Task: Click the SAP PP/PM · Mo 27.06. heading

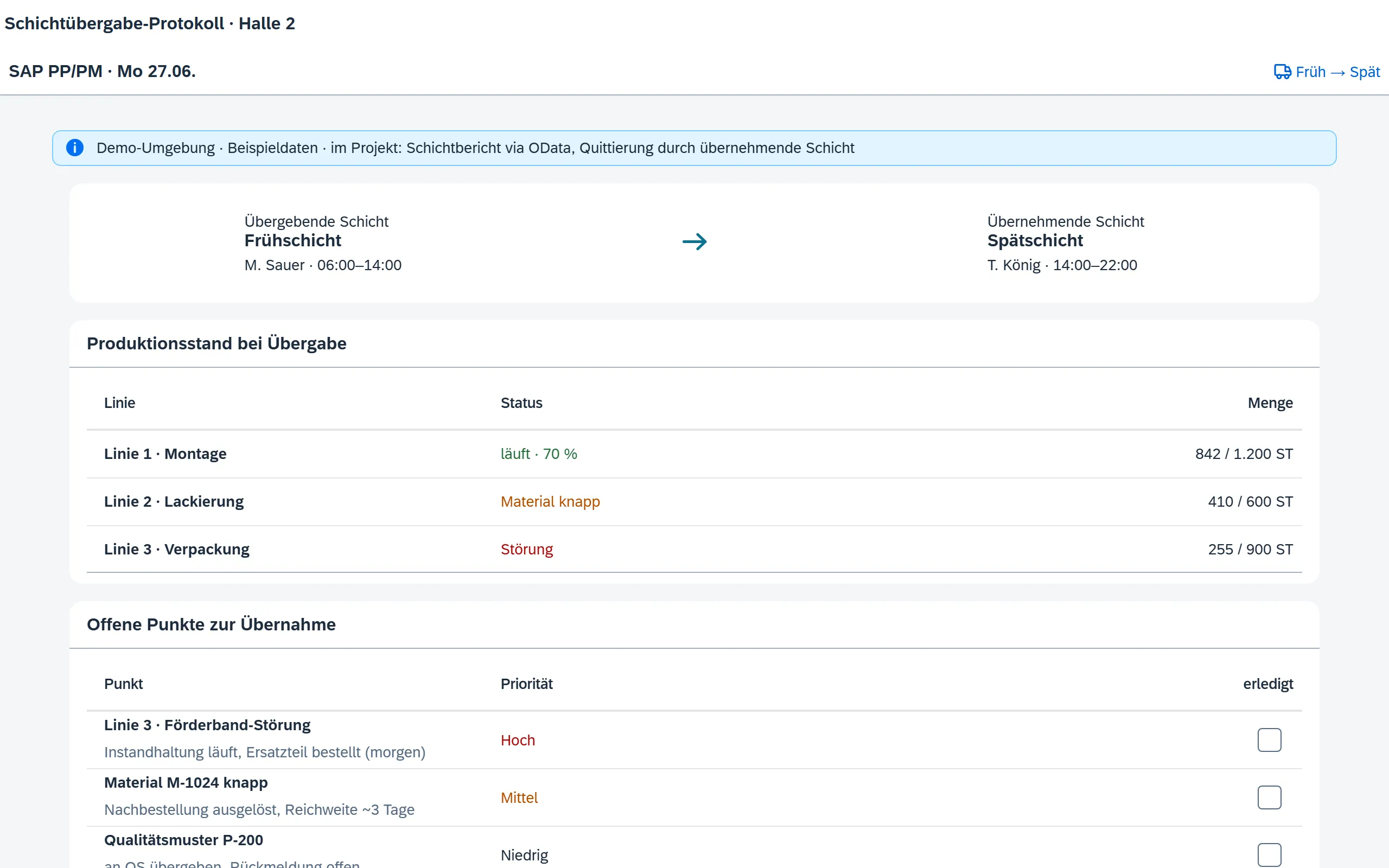Action: [x=102, y=71]
